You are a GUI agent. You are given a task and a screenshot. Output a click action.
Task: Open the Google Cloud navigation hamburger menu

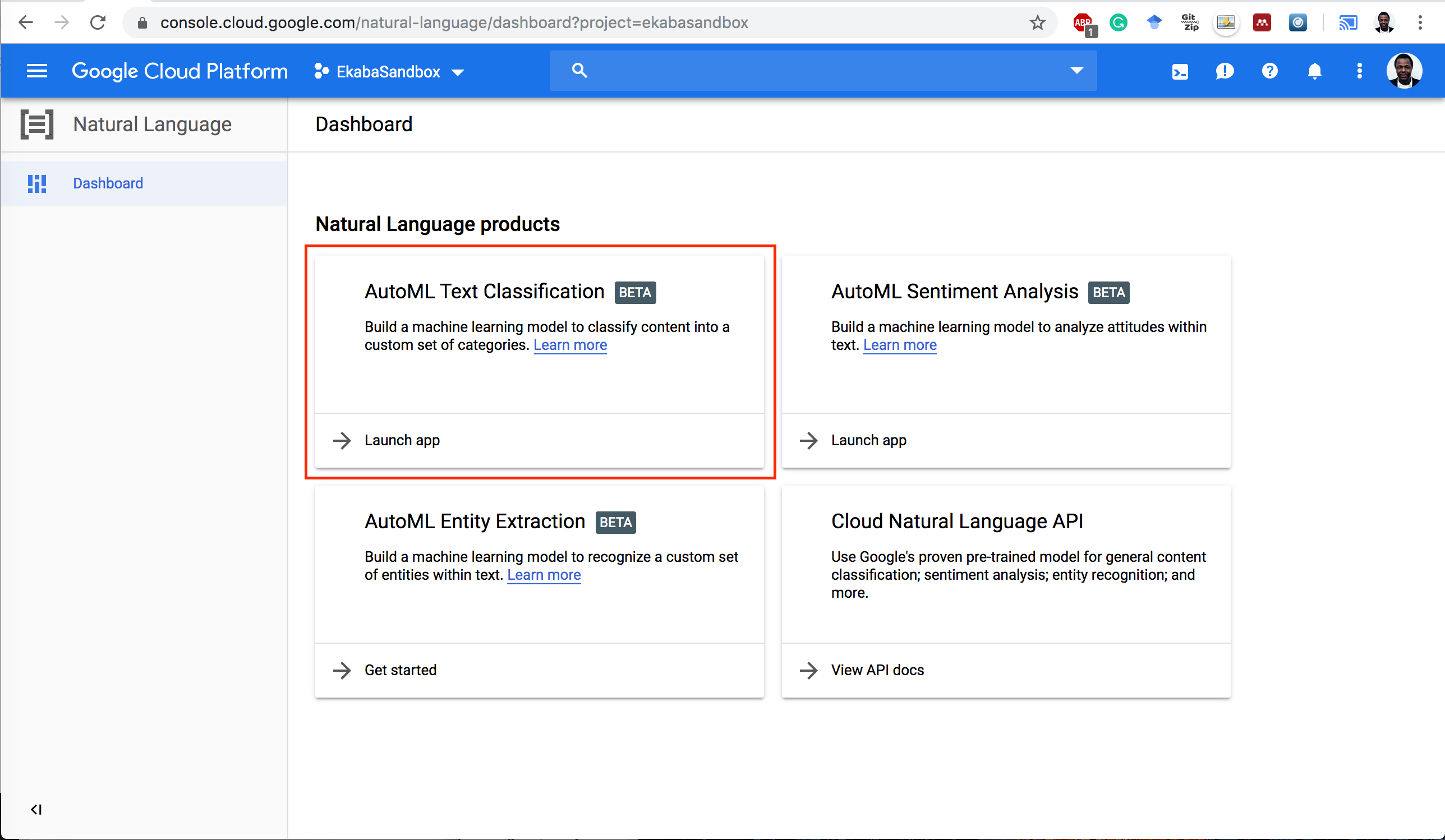(36, 71)
